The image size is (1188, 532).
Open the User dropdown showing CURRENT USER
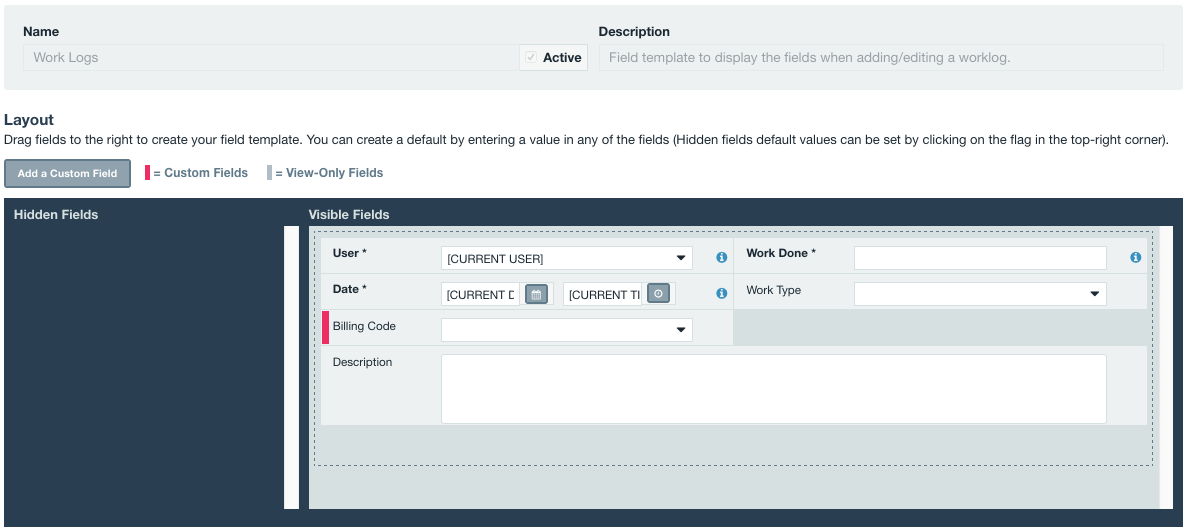[567, 258]
